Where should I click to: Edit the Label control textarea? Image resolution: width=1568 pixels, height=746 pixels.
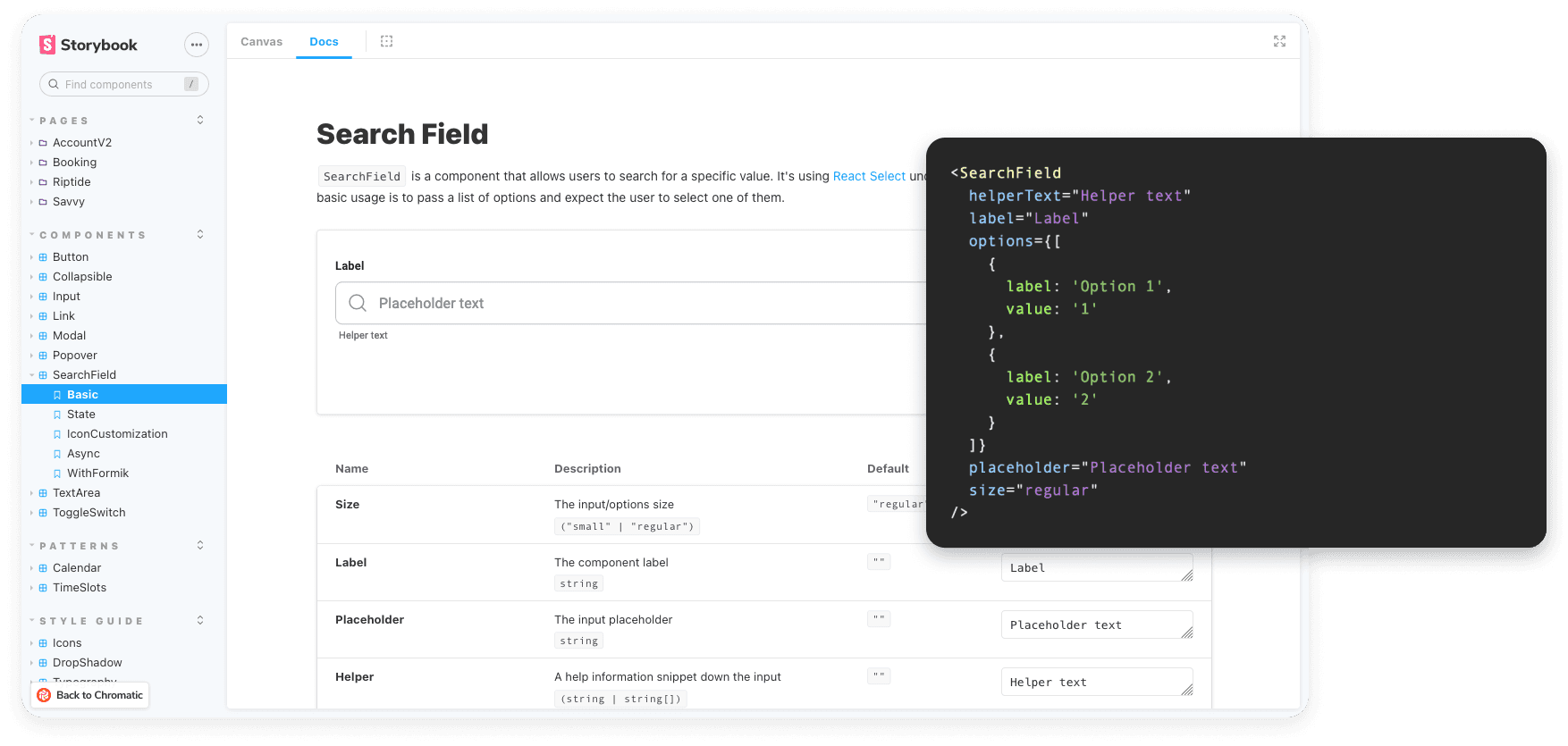pyautogui.click(x=1097, y=567)
